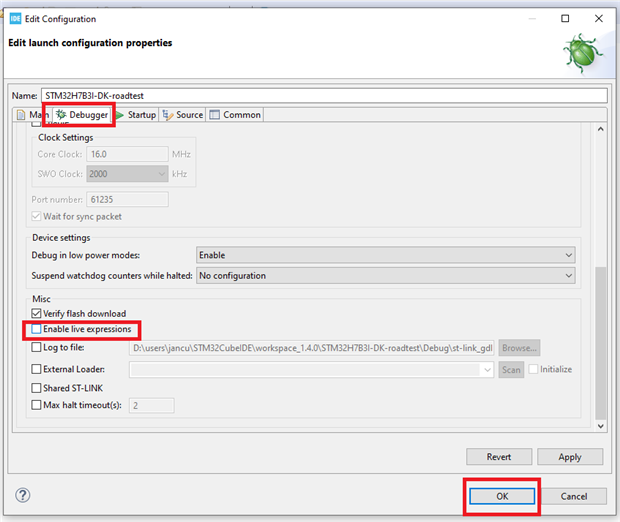
Task: Enable live expressions checkbox
Action: pos(36,329)
